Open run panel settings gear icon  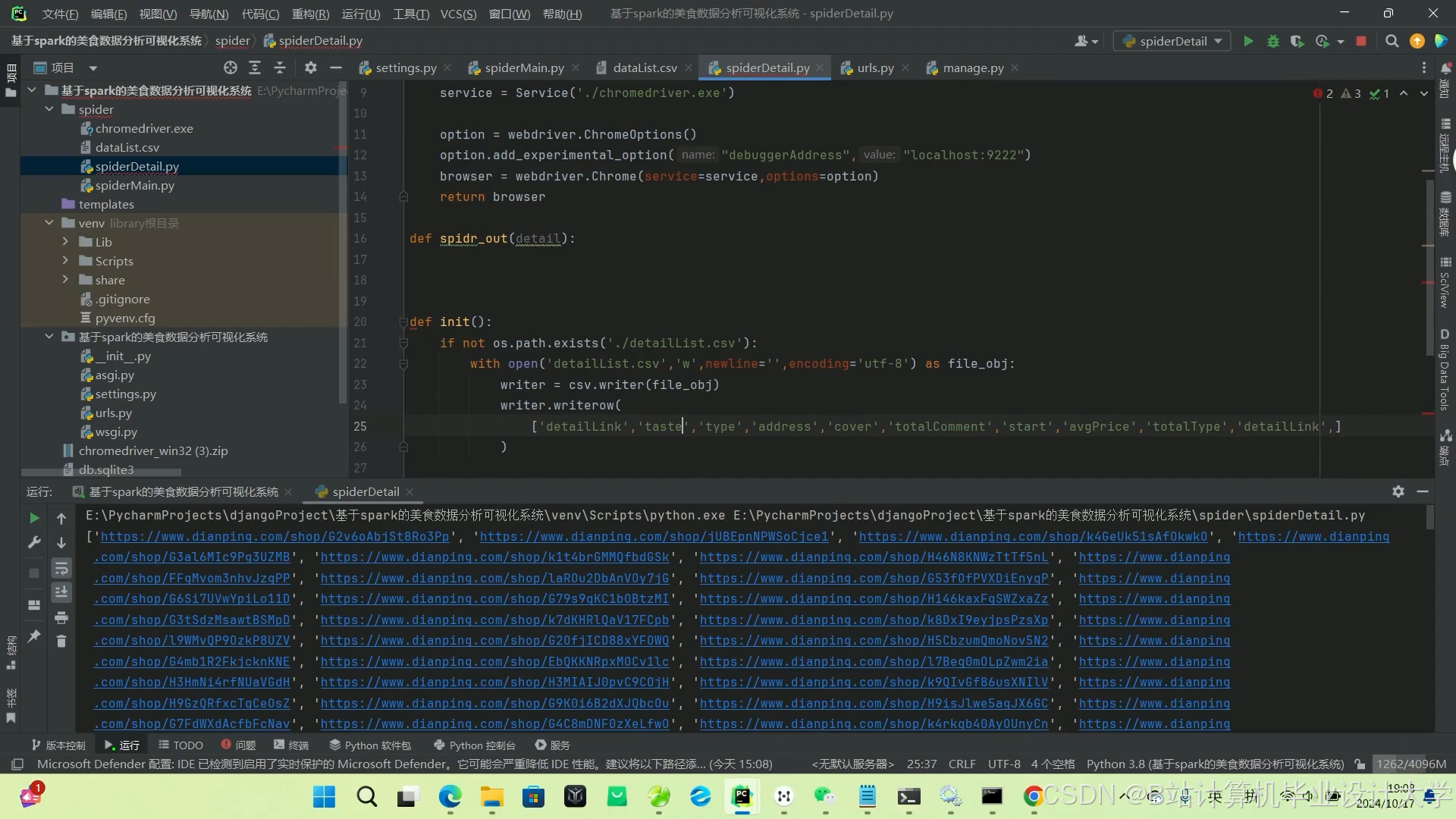(1398, 491)
